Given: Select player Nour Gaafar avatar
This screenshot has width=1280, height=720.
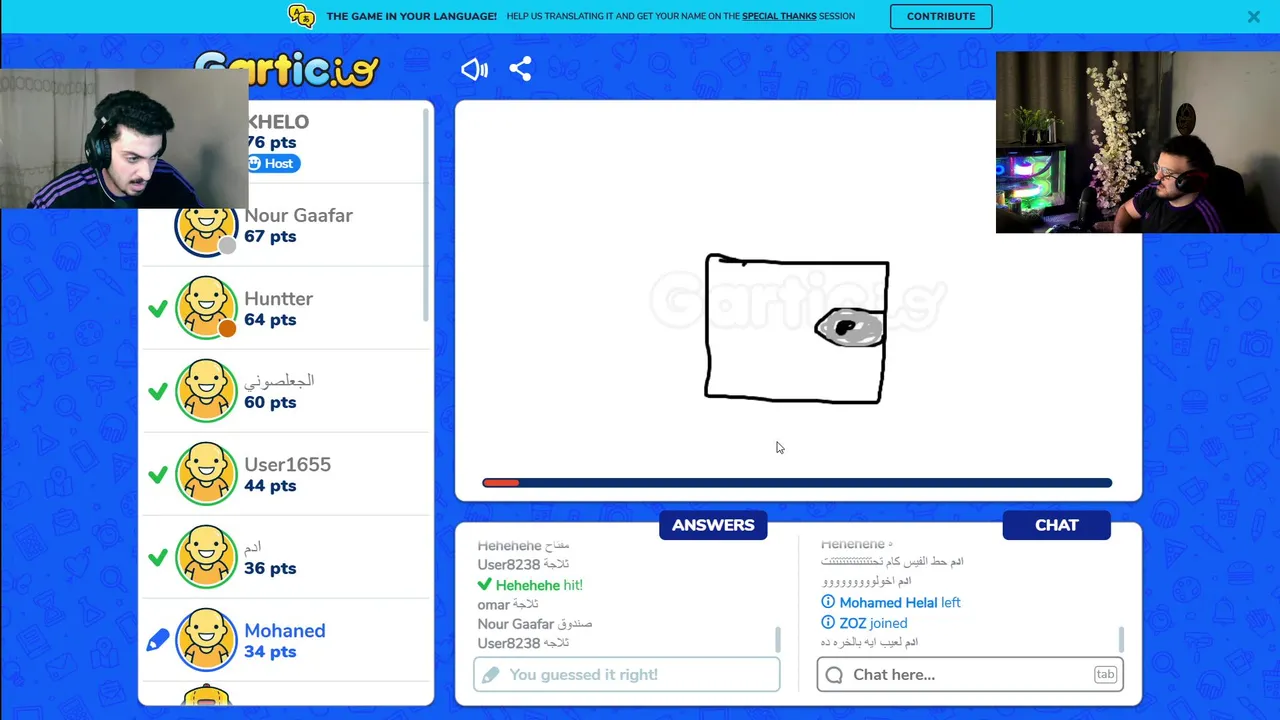Looking at the screenshot, I should (206, 227).
